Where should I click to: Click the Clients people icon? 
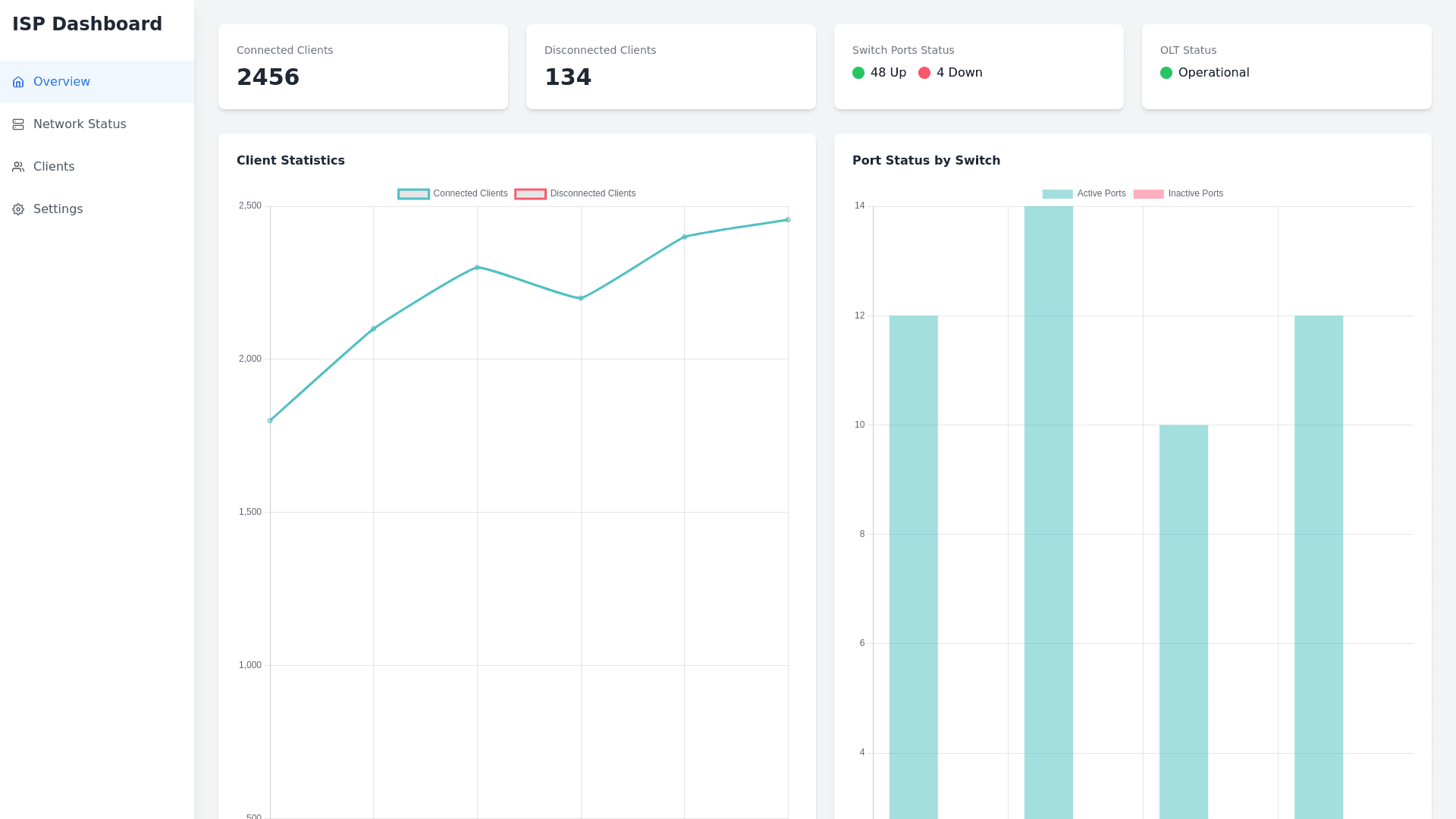click(x=18, y=167)
